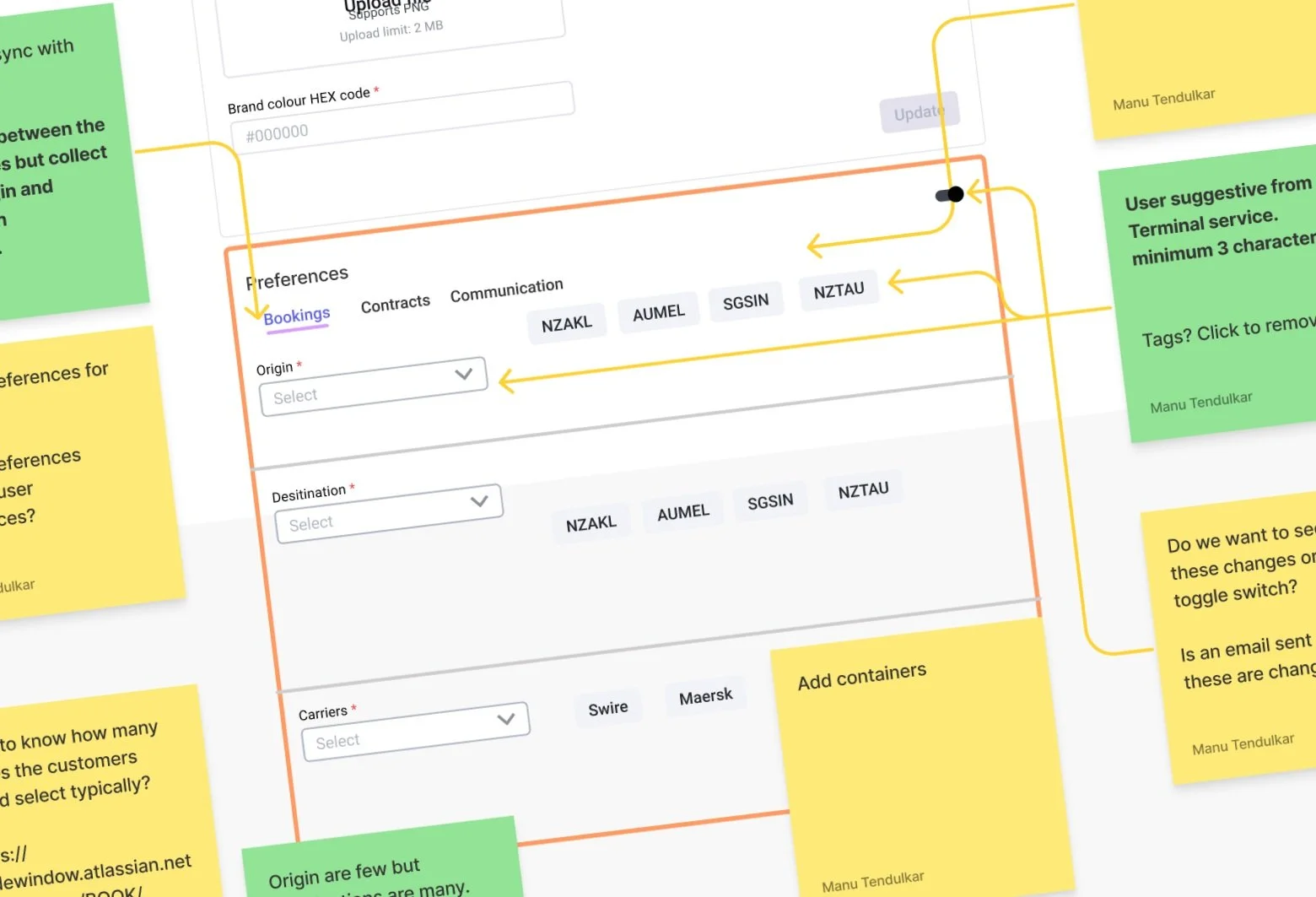Image resolution: width=1316 pixels, height=897 pixels.
Task: Remove the AUMEL tag in Desitination row
Action: 683,512
